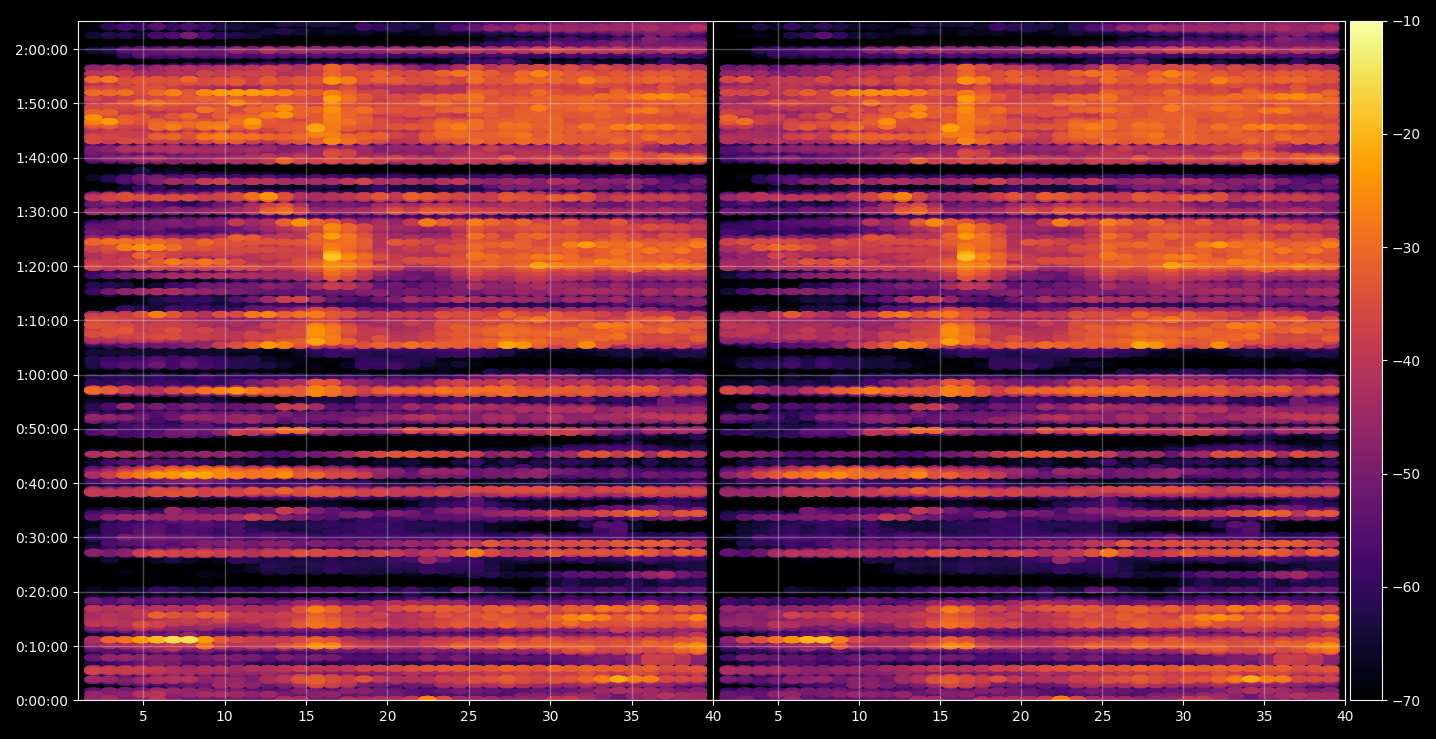The image size is (1436, 739).
Task: Click the 0:00:00 time axis label
Action: point(42,701)
